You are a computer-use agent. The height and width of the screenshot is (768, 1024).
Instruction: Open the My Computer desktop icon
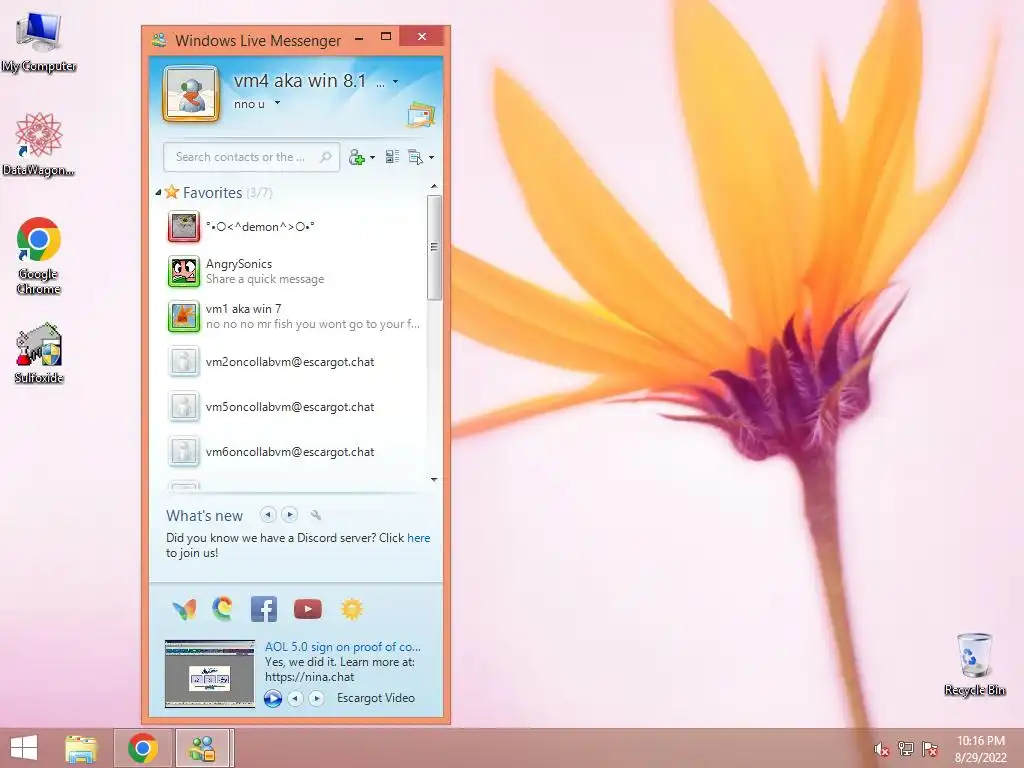pyautogui.click(x=39, y=42)
